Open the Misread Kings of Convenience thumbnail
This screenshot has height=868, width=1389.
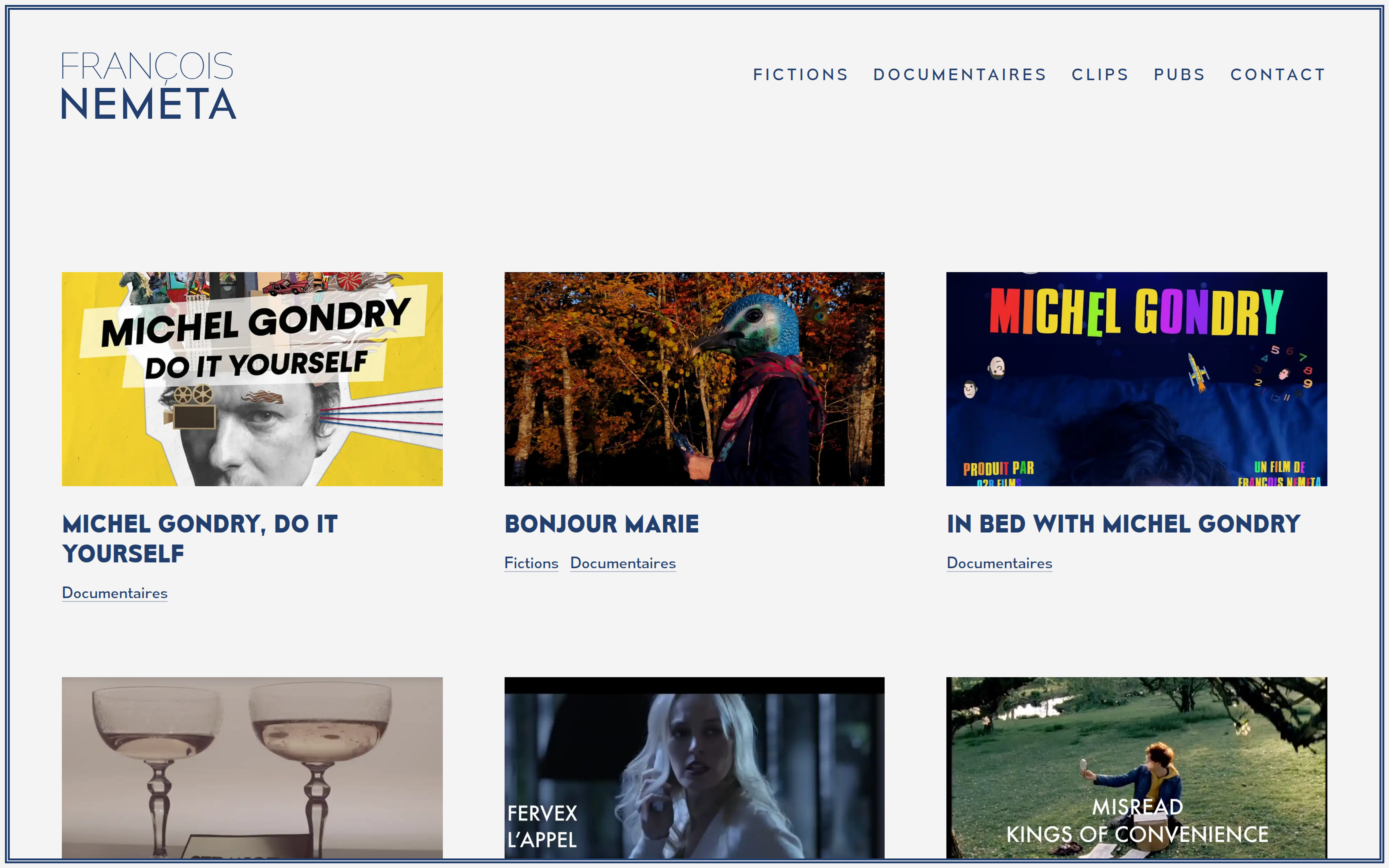click(1137, 767)
